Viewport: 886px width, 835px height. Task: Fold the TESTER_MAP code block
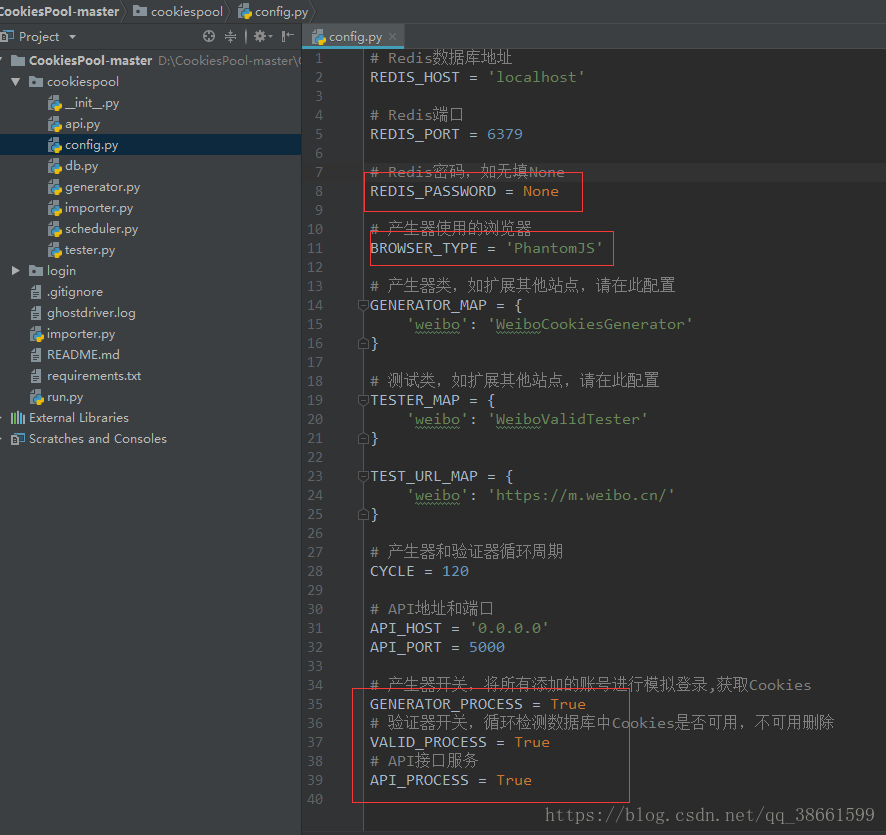click(x=363, y=401)
